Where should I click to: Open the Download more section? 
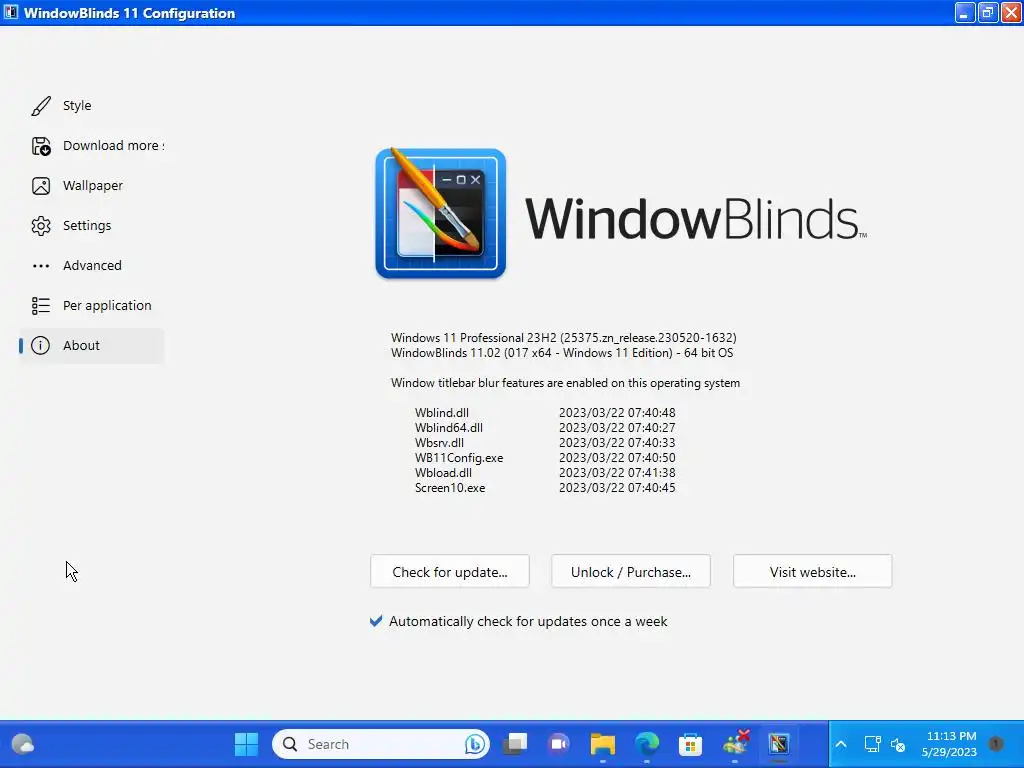pyautogui.click(x=91, y=146)
